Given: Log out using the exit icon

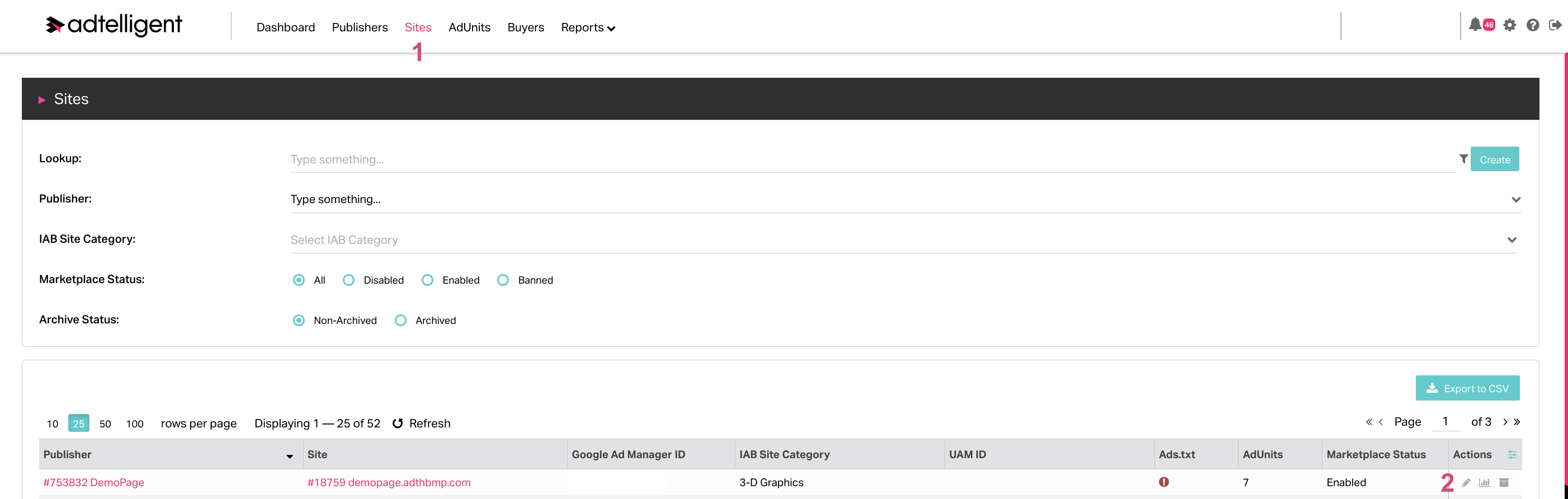Looking at the screenshot, I should 1555,25.
